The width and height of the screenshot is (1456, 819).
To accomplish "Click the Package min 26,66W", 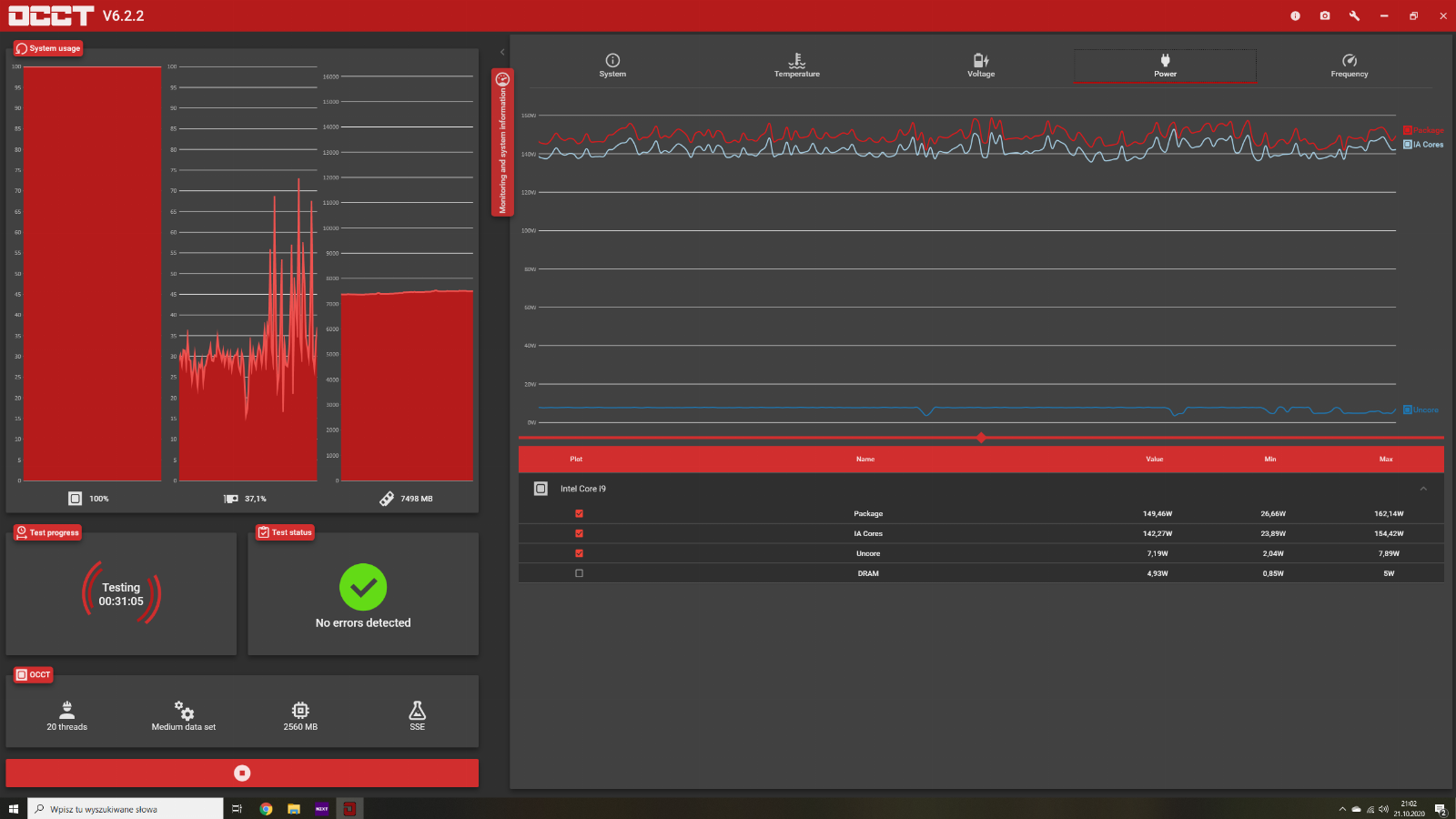I will click(1273, 514).
